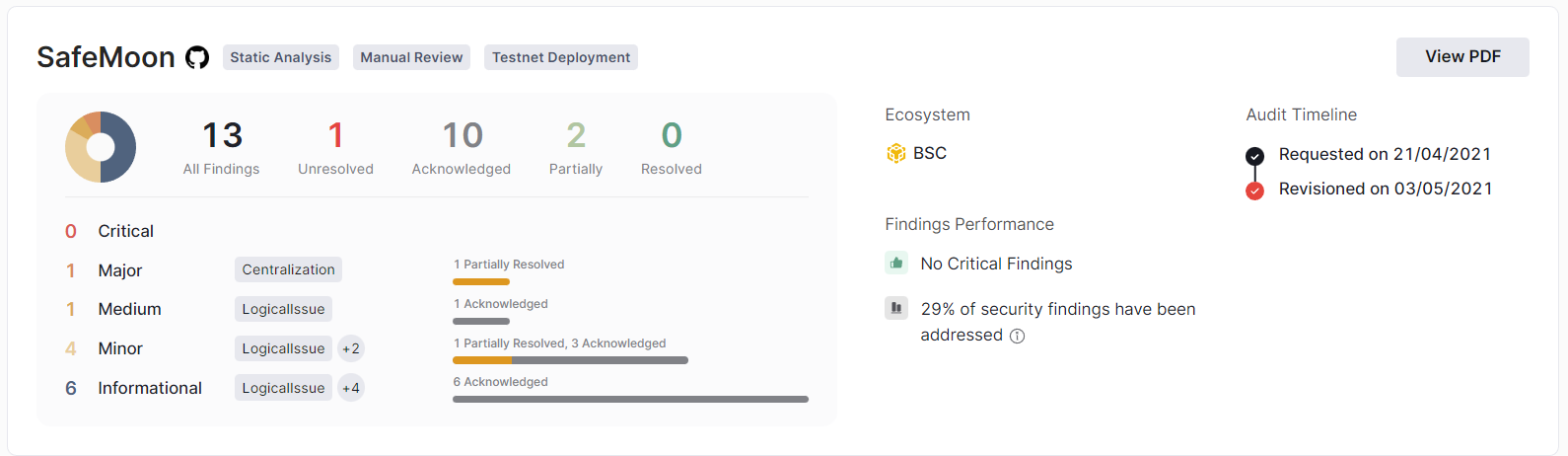This screenshot has width=1568, height=456.
Task: Click the 'Revisioned on 03/05/2021' text
Action: click(1386, 189)
